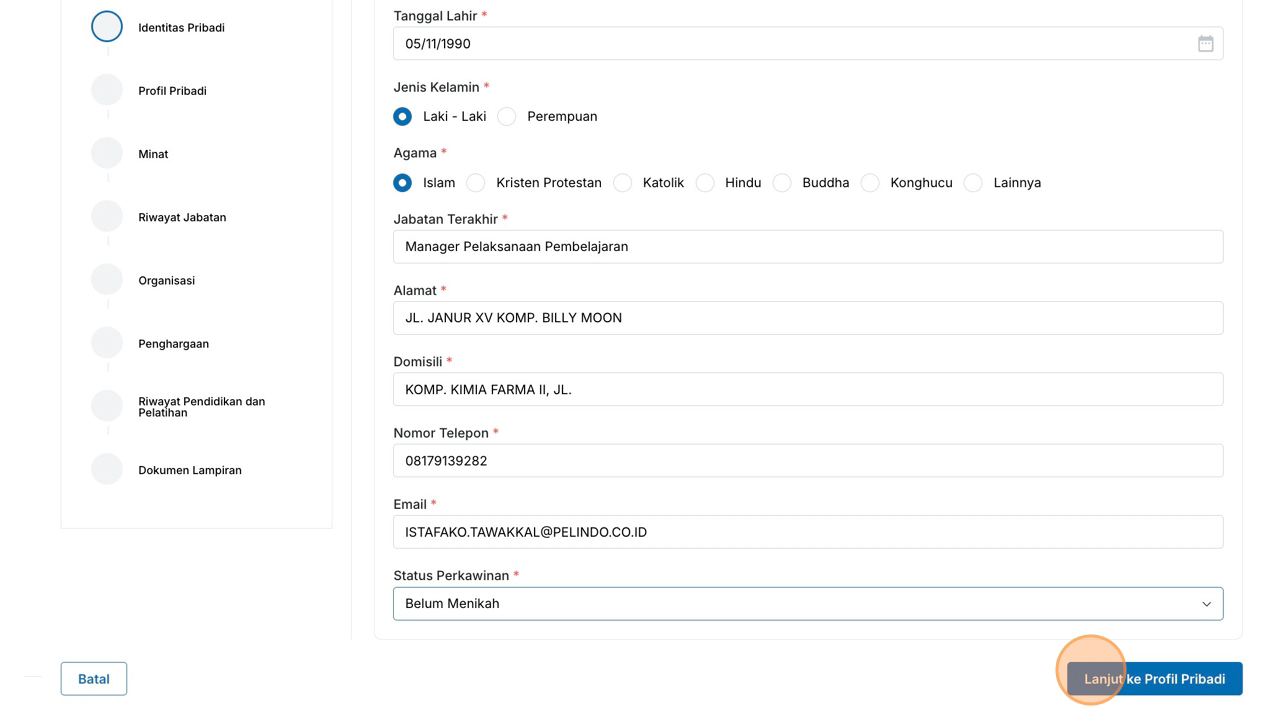Screen dimensions: 1280x714
Task: Pick the Hindu radio button
Action: [x=705, y=183]
